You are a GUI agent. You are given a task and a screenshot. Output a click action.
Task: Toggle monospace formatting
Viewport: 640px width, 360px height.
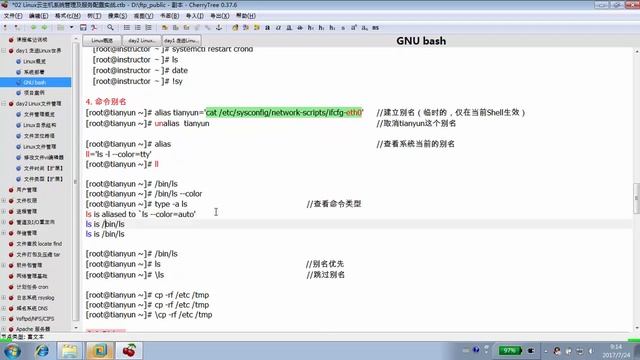click(376, 28)
